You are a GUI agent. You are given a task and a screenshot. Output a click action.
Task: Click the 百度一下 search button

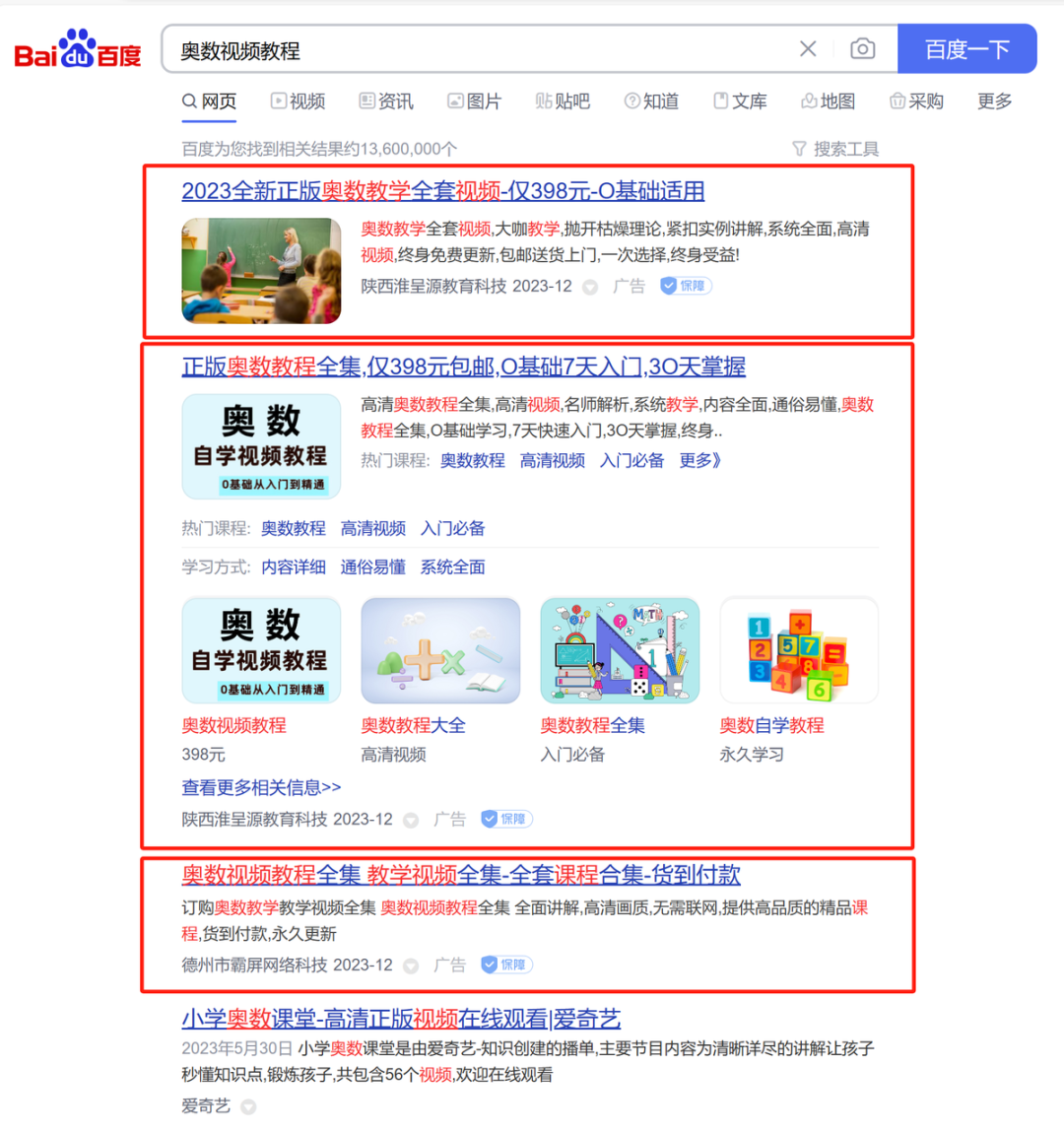(x=967, y=49)
